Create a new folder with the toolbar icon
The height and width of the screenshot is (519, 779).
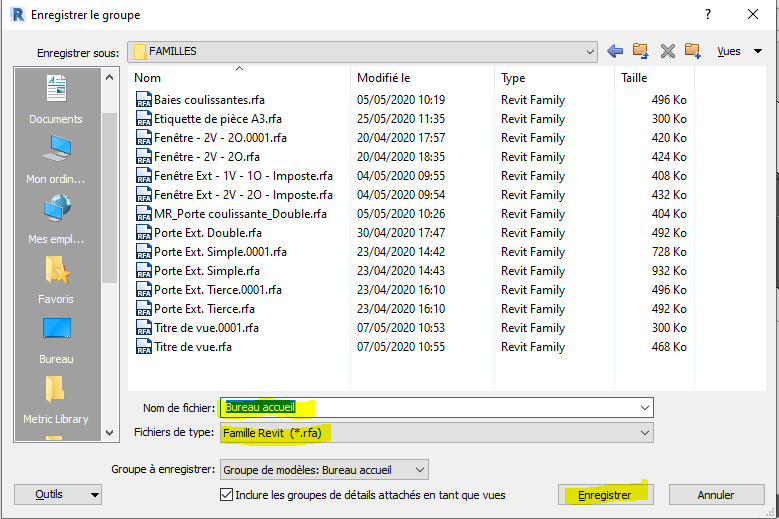(693, 51)
